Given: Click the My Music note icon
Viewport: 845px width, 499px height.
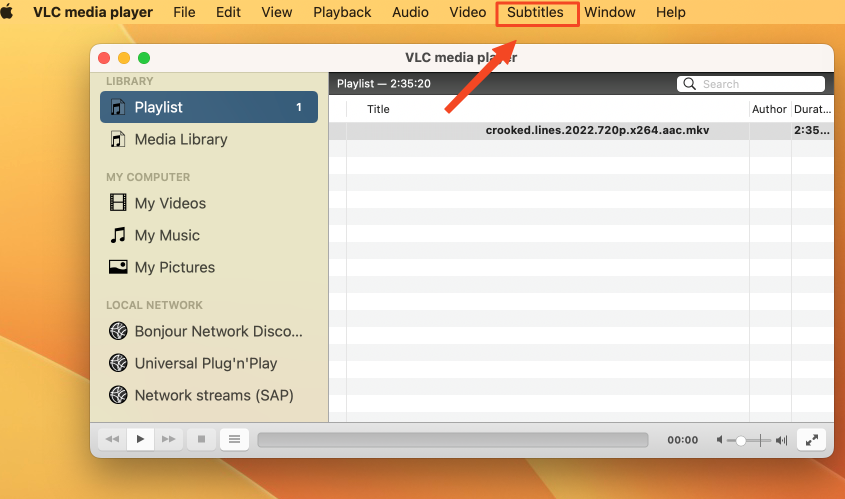Looking at the screenshot, I should [x=118, y=235].
